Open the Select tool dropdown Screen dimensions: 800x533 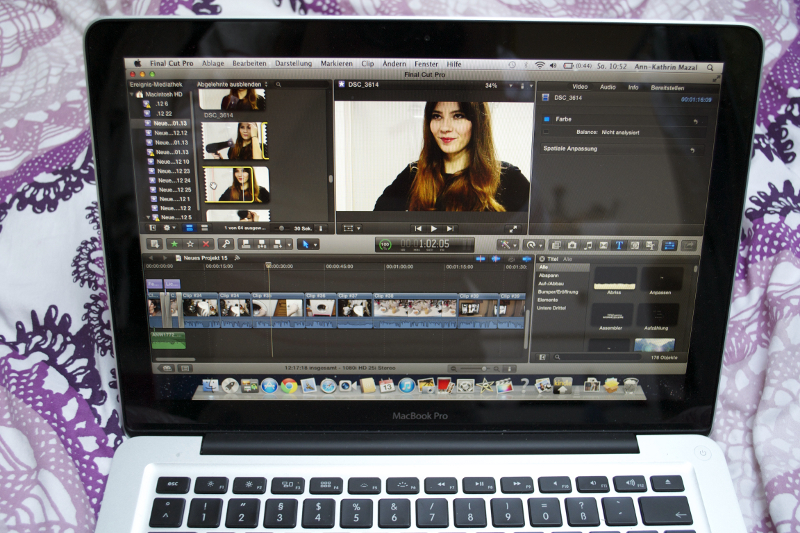308,244
